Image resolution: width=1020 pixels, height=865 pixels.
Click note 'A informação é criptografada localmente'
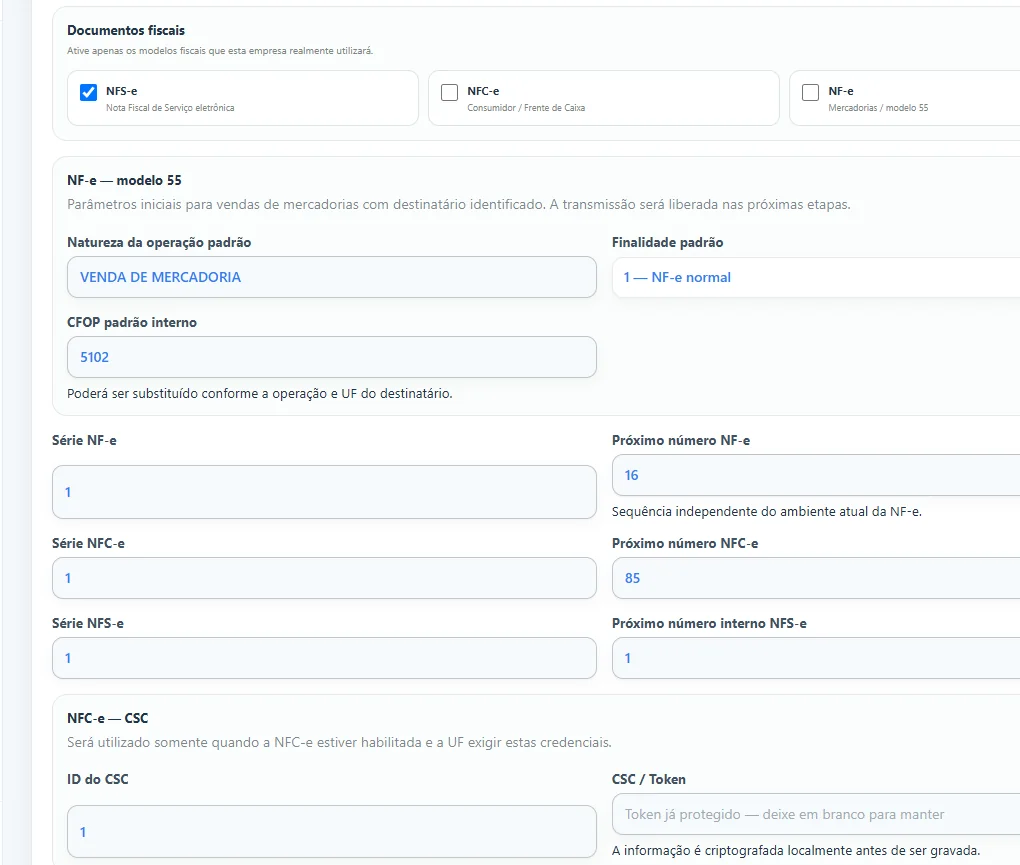796,851
